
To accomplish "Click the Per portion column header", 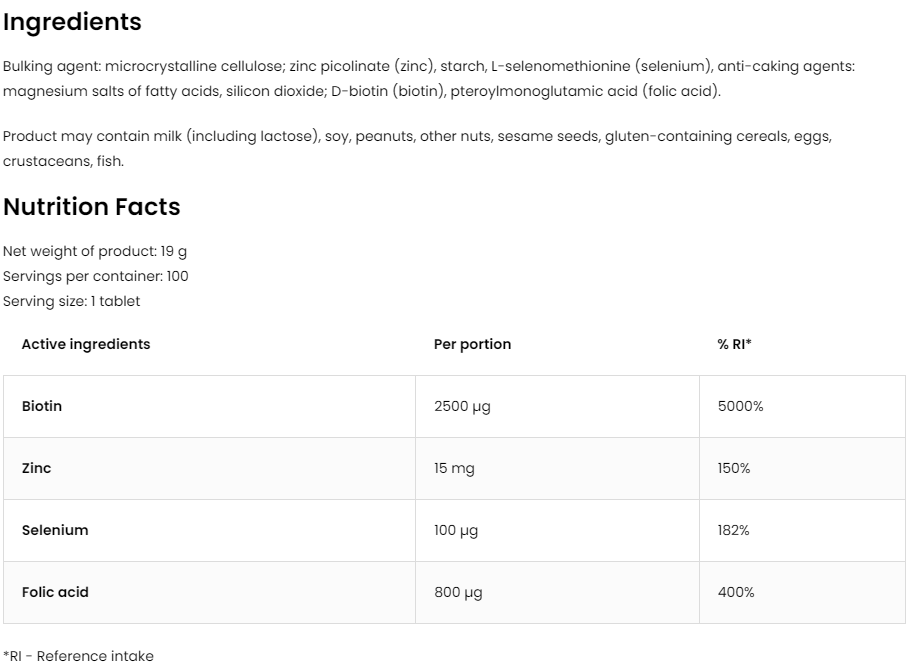I will (472, 344).
